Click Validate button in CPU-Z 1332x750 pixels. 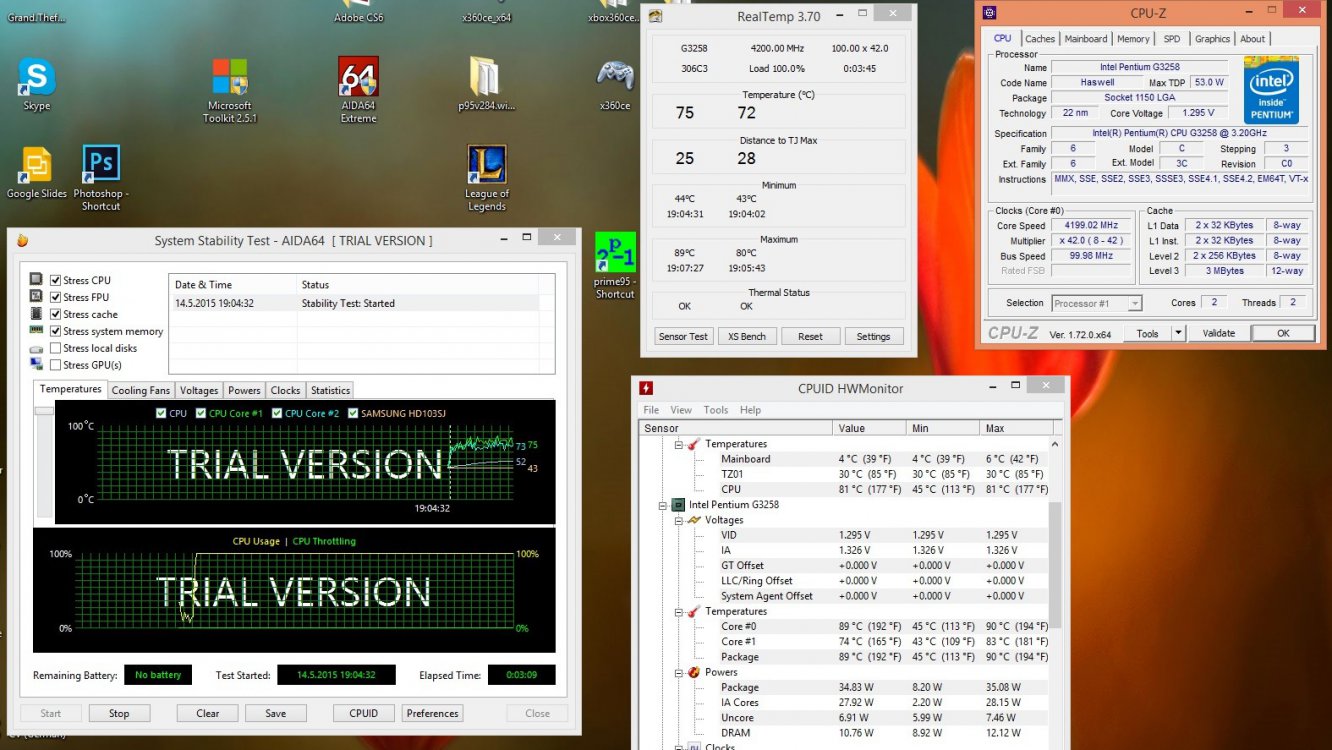pos(1219,333)
